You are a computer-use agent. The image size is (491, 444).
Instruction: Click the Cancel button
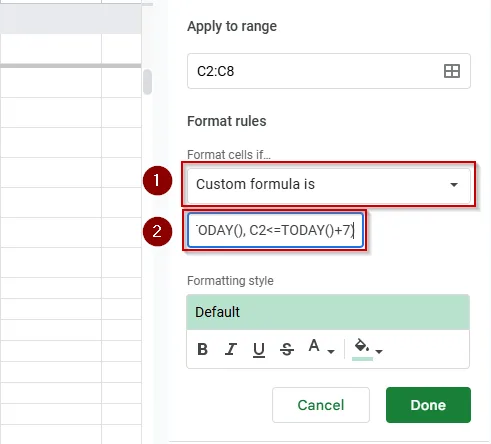click(321, 405)
